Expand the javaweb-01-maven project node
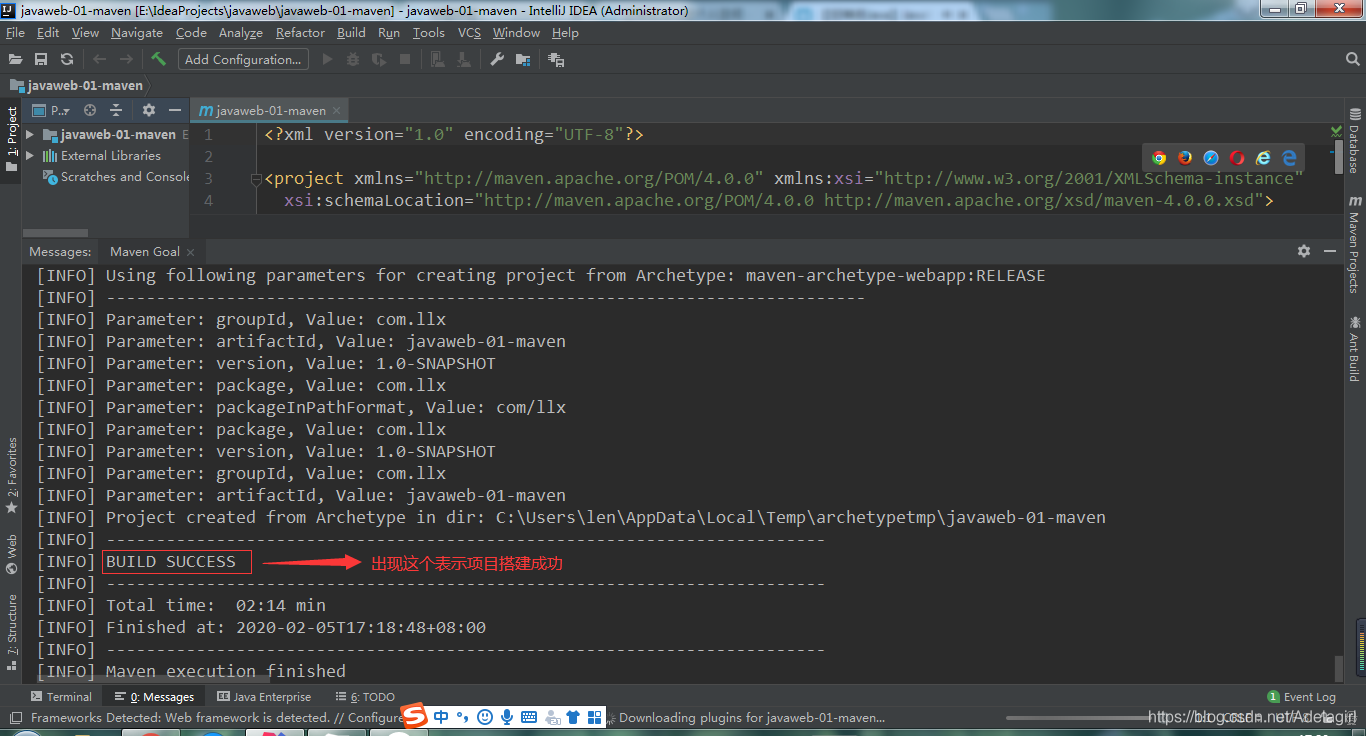Image resolution: width=1366 pixels, height=736 pixels. coord(30,134)
